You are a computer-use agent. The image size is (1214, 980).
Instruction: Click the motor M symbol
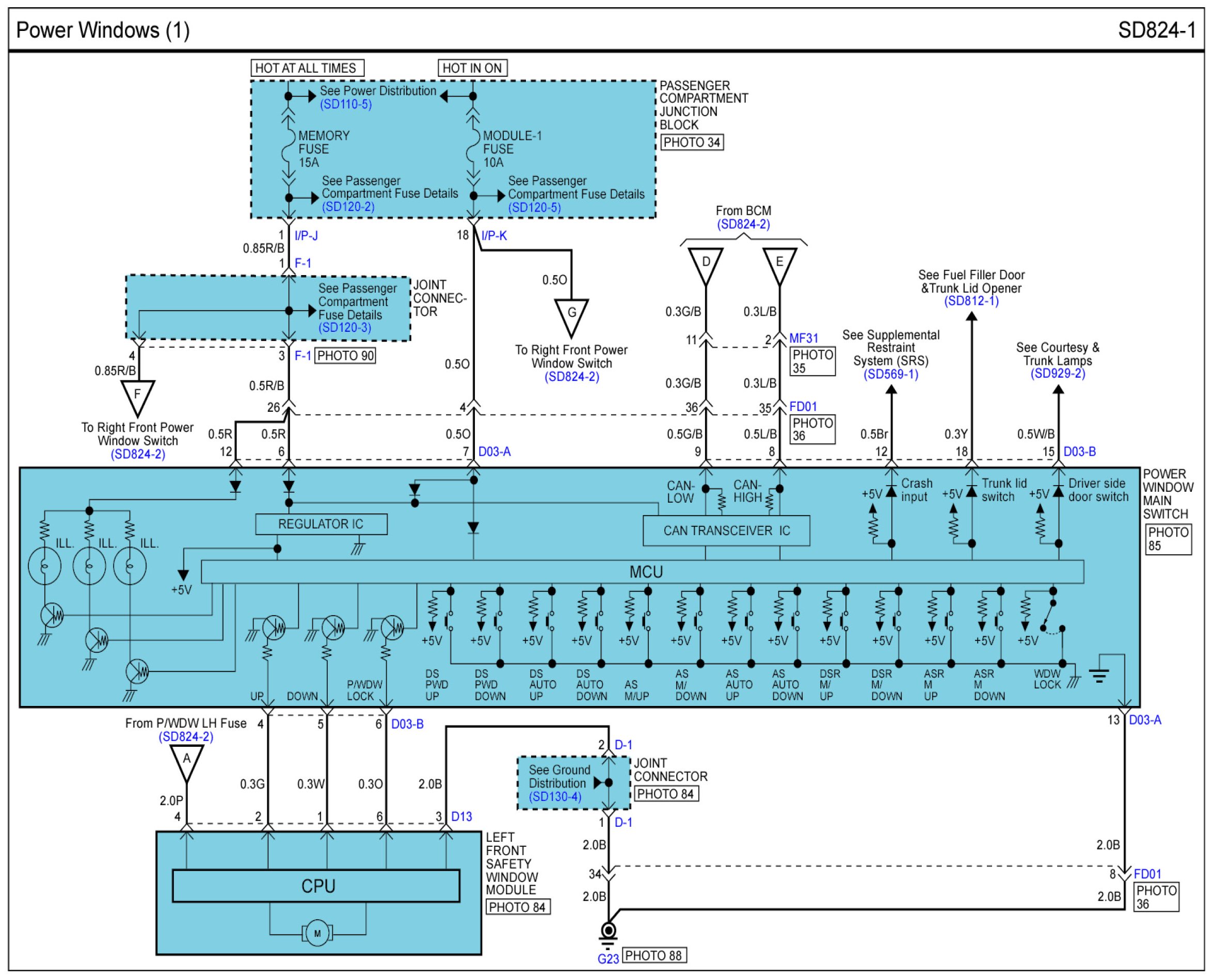(317, 933)
